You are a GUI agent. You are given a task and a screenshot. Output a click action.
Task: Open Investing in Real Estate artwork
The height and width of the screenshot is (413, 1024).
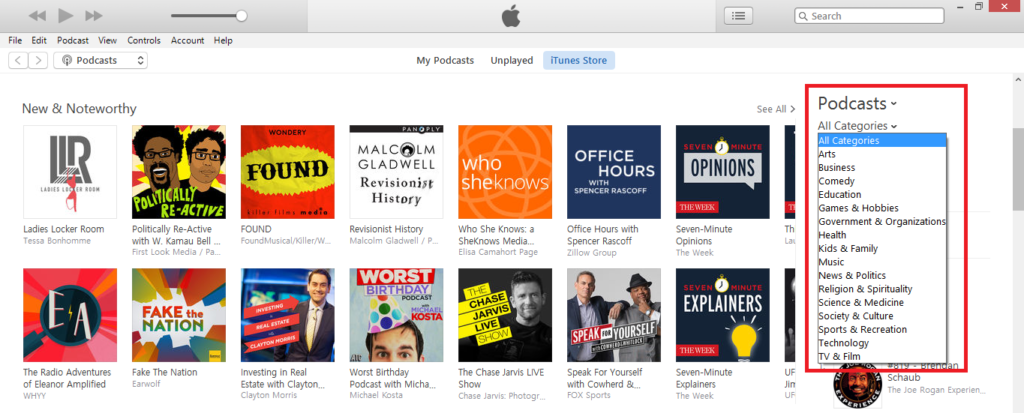tap(287, 315)
